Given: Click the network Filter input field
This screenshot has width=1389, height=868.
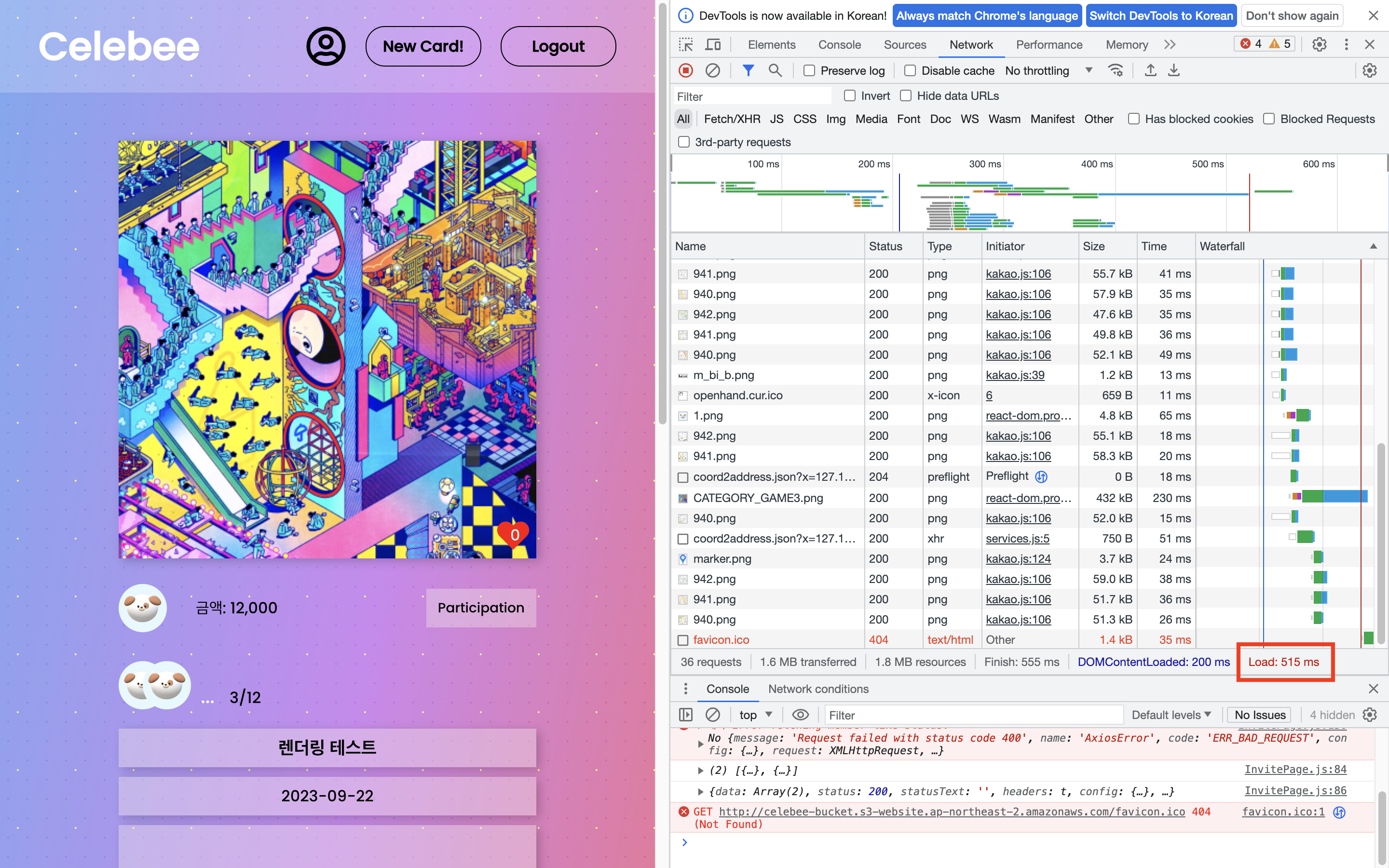Looking at the screenshot, I should [x=752, y=96].
